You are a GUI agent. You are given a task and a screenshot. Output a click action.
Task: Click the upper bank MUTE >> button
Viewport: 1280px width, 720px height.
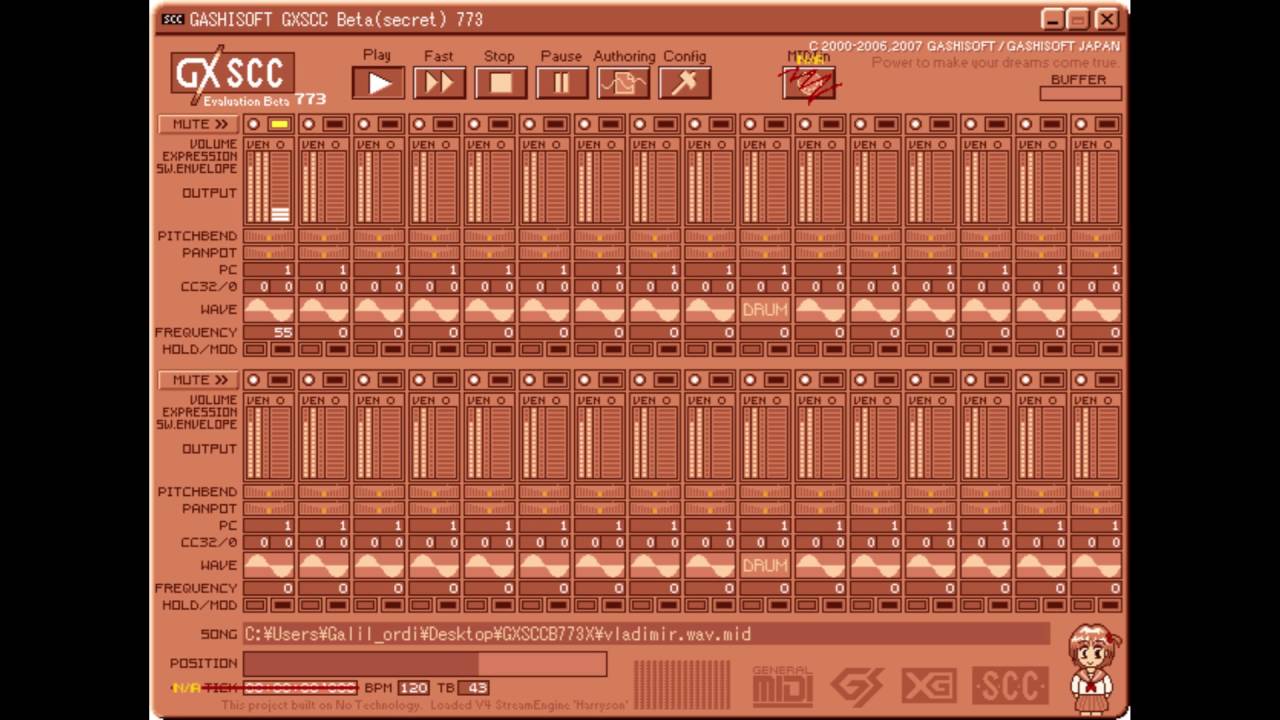tap(198, 124)
